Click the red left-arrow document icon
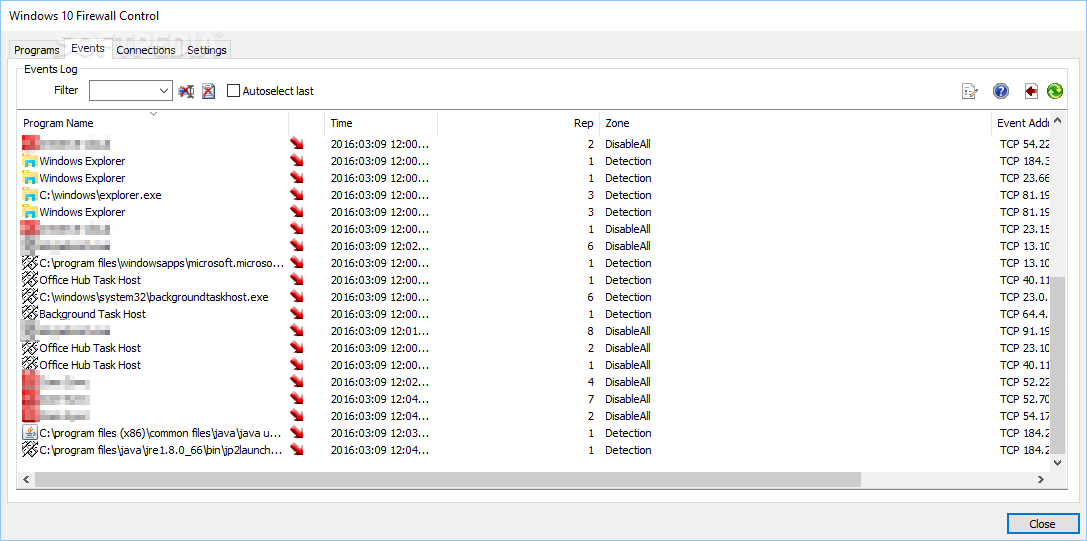Image resolution: width=1087 pixels, height=541 pixels. (1030, 91)
